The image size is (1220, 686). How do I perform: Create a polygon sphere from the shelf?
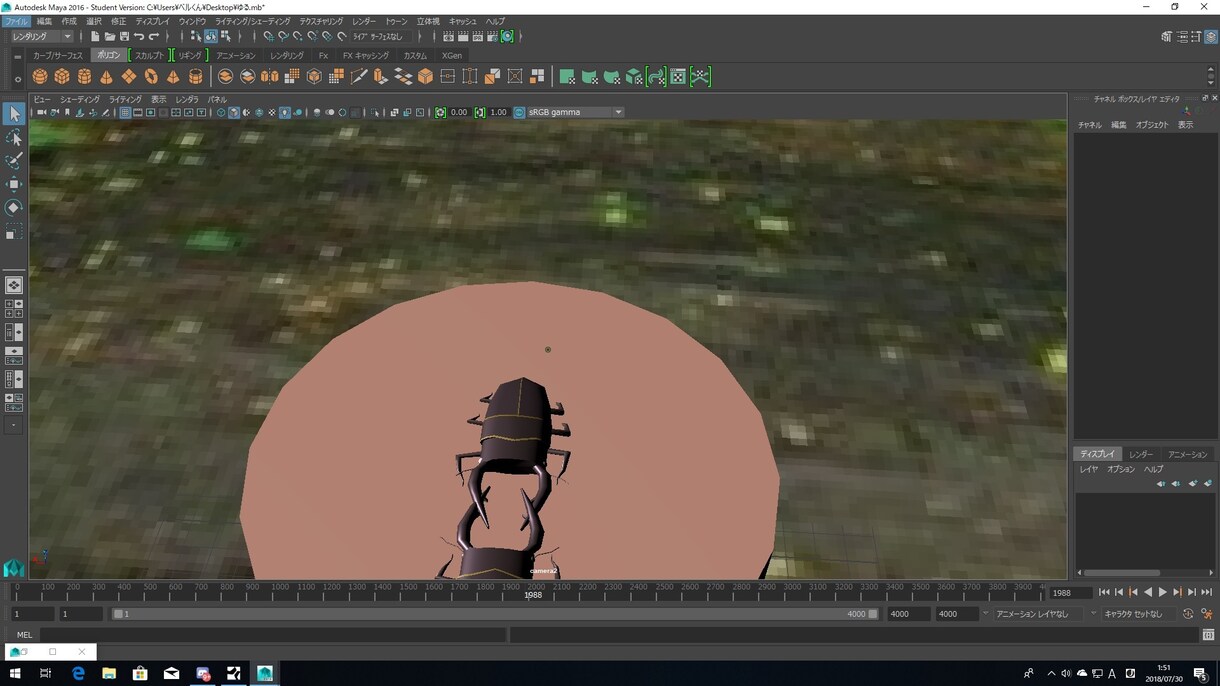pos(40,77)
